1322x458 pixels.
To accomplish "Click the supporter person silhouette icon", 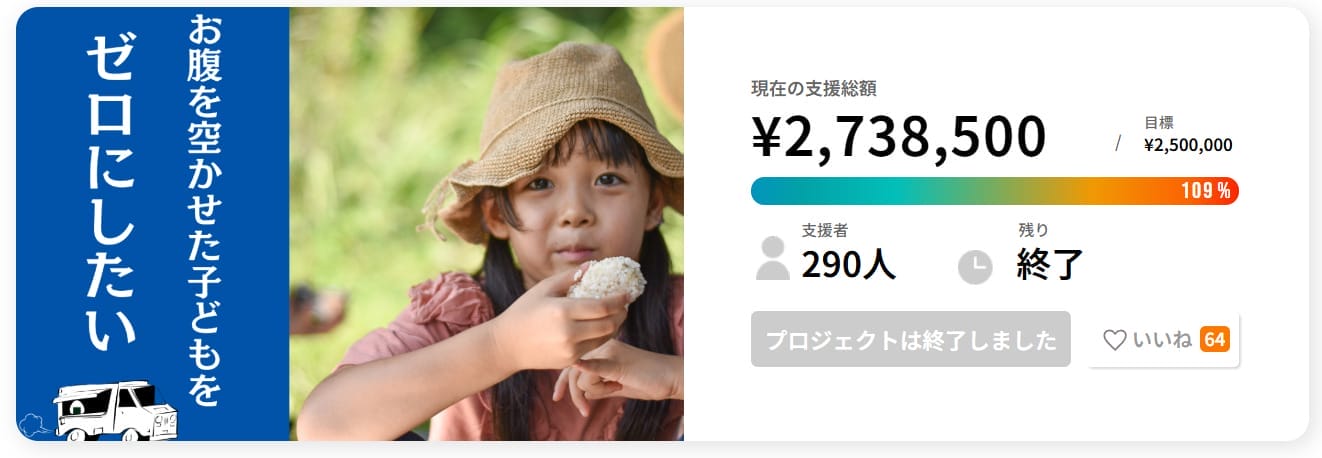I will coord(772,258).
